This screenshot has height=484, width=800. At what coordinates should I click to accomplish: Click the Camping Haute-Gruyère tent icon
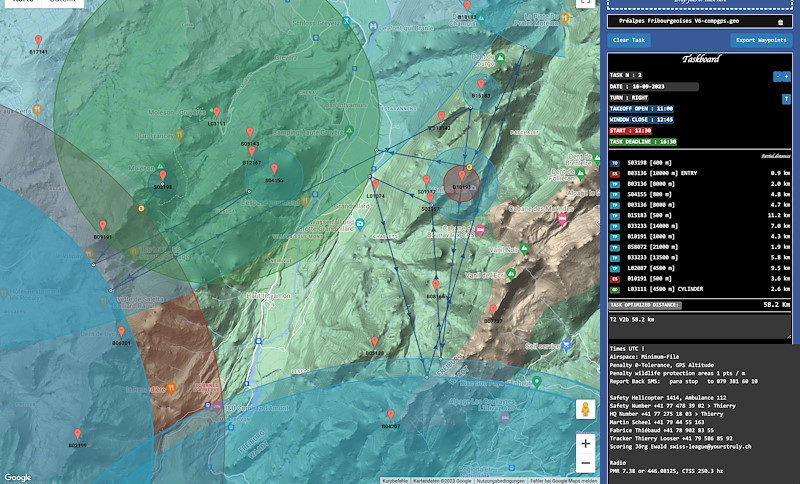[348, 131]
